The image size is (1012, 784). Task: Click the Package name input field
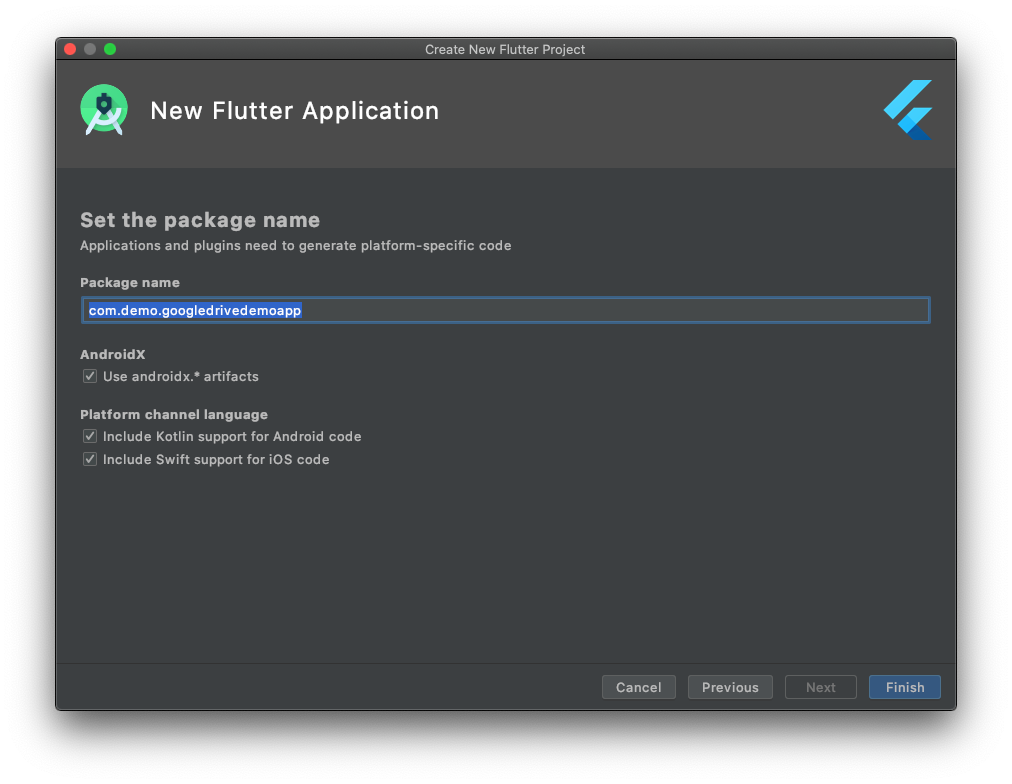tap(505, 310)
